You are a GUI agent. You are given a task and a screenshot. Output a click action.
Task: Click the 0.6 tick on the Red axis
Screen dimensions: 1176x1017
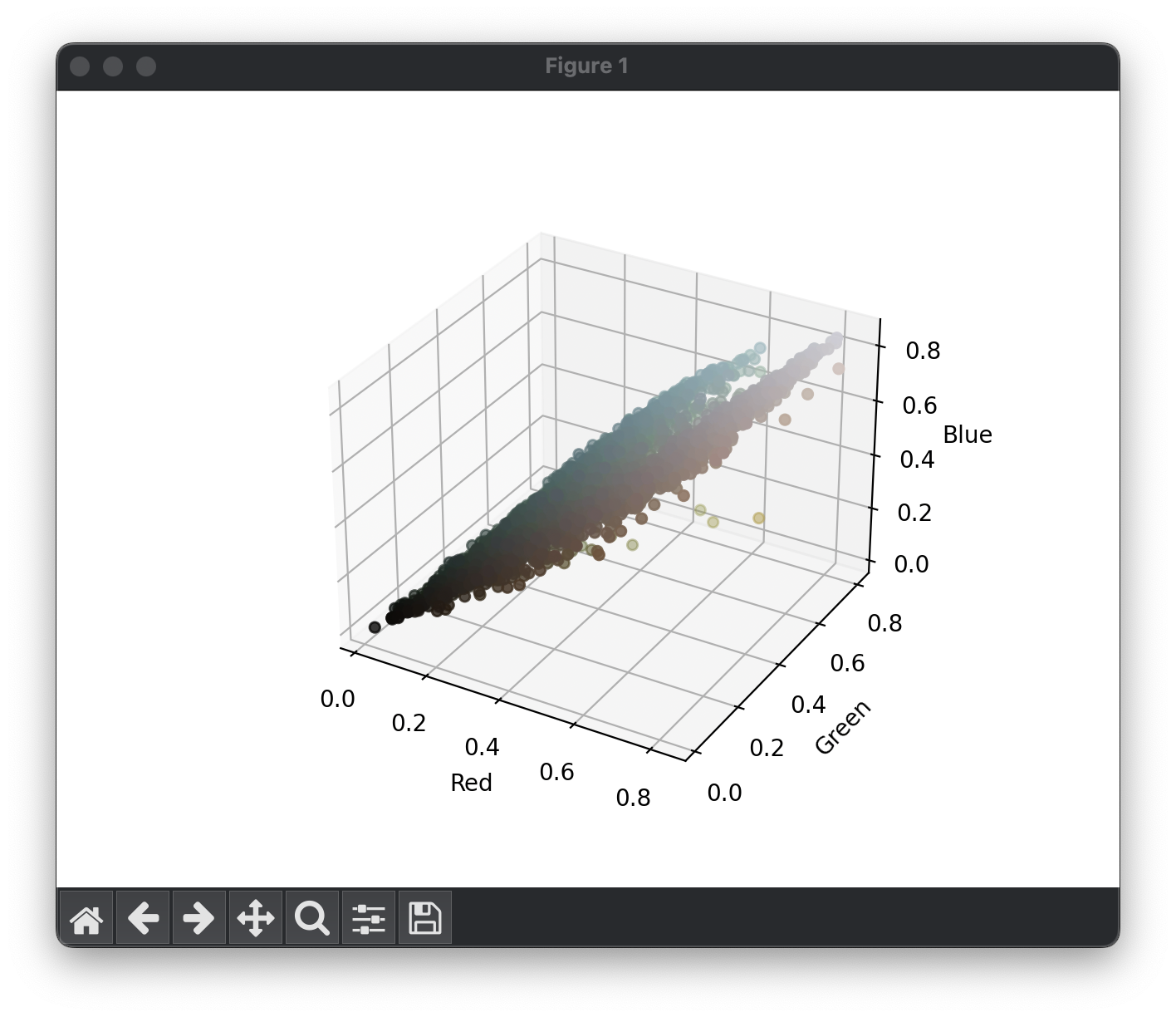click(x=556, y=772)
